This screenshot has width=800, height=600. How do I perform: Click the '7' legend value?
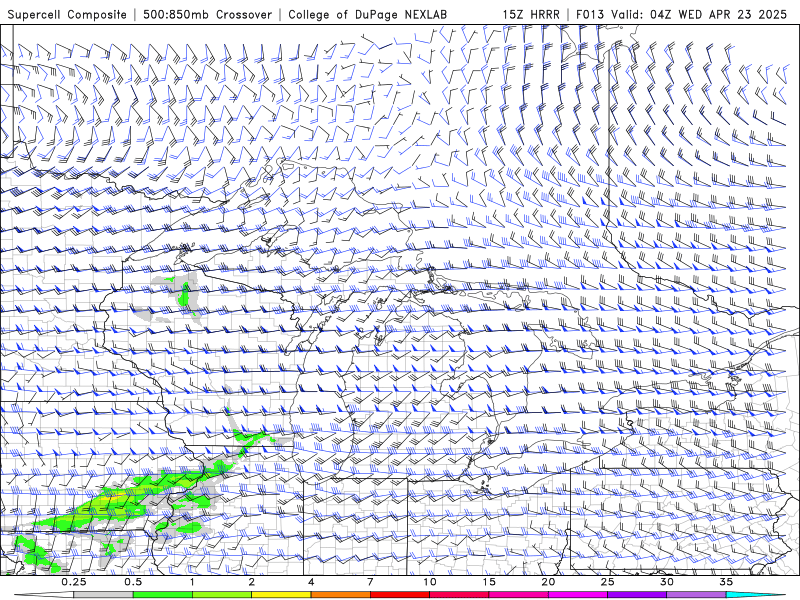click(370, 582)
